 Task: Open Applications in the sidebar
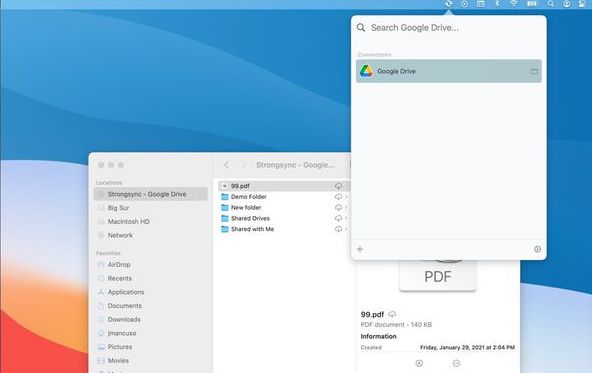point(126,292)
